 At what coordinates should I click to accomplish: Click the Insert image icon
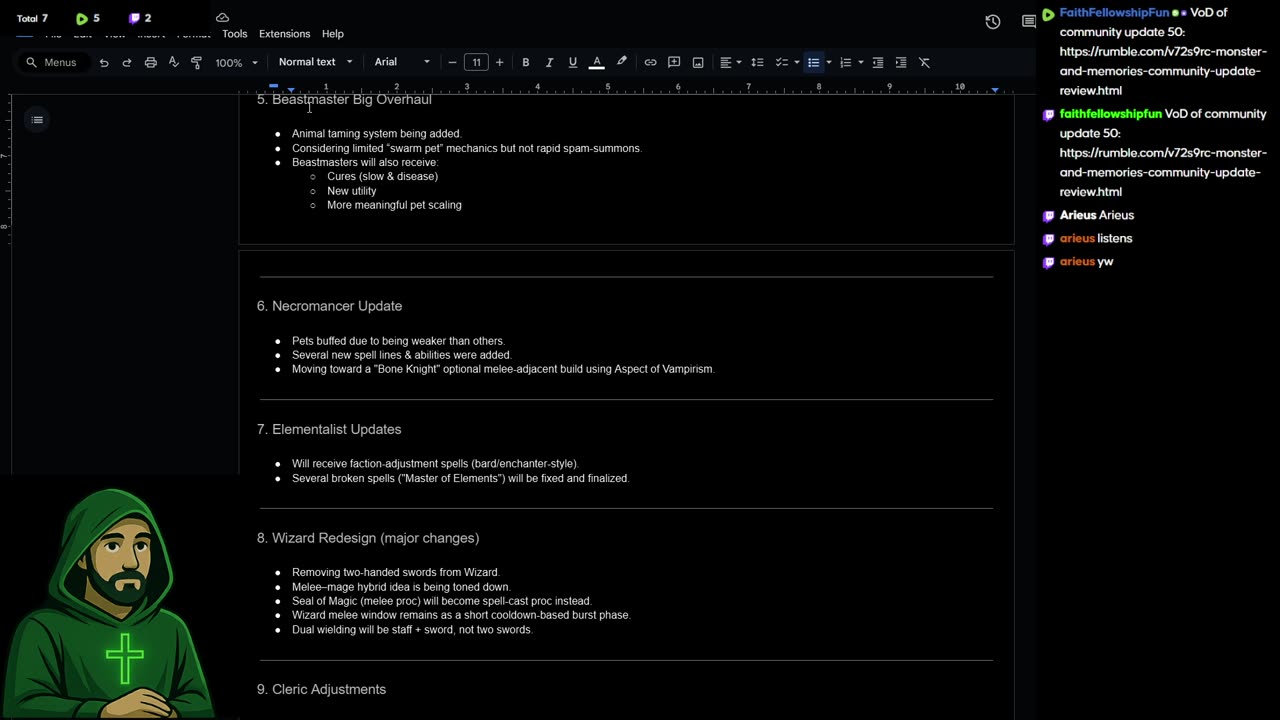point(698,62)
